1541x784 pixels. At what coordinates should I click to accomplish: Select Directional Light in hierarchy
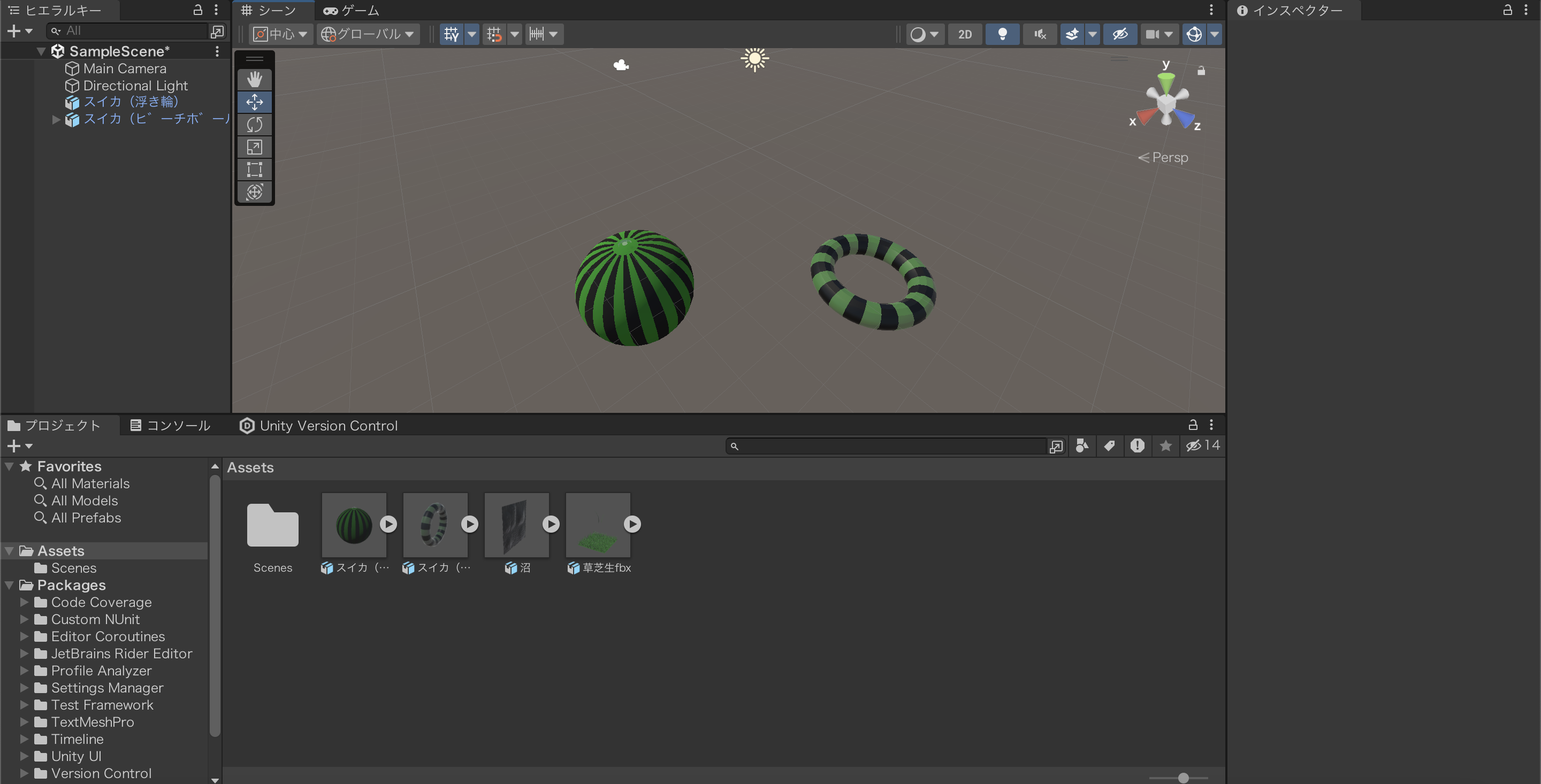135,86
